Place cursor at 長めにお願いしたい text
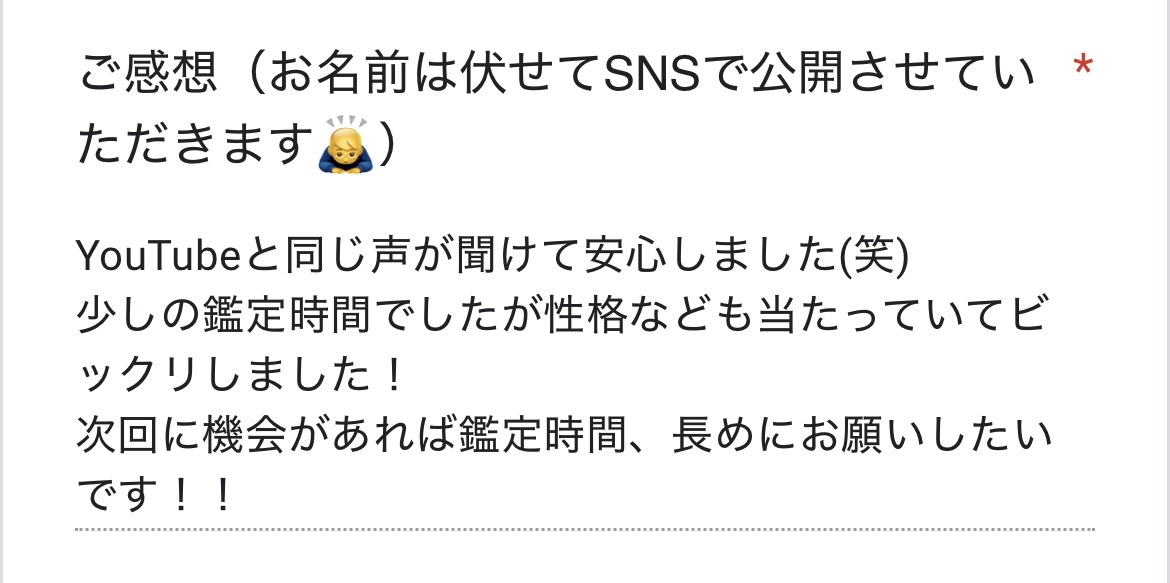 click(862, 437)
